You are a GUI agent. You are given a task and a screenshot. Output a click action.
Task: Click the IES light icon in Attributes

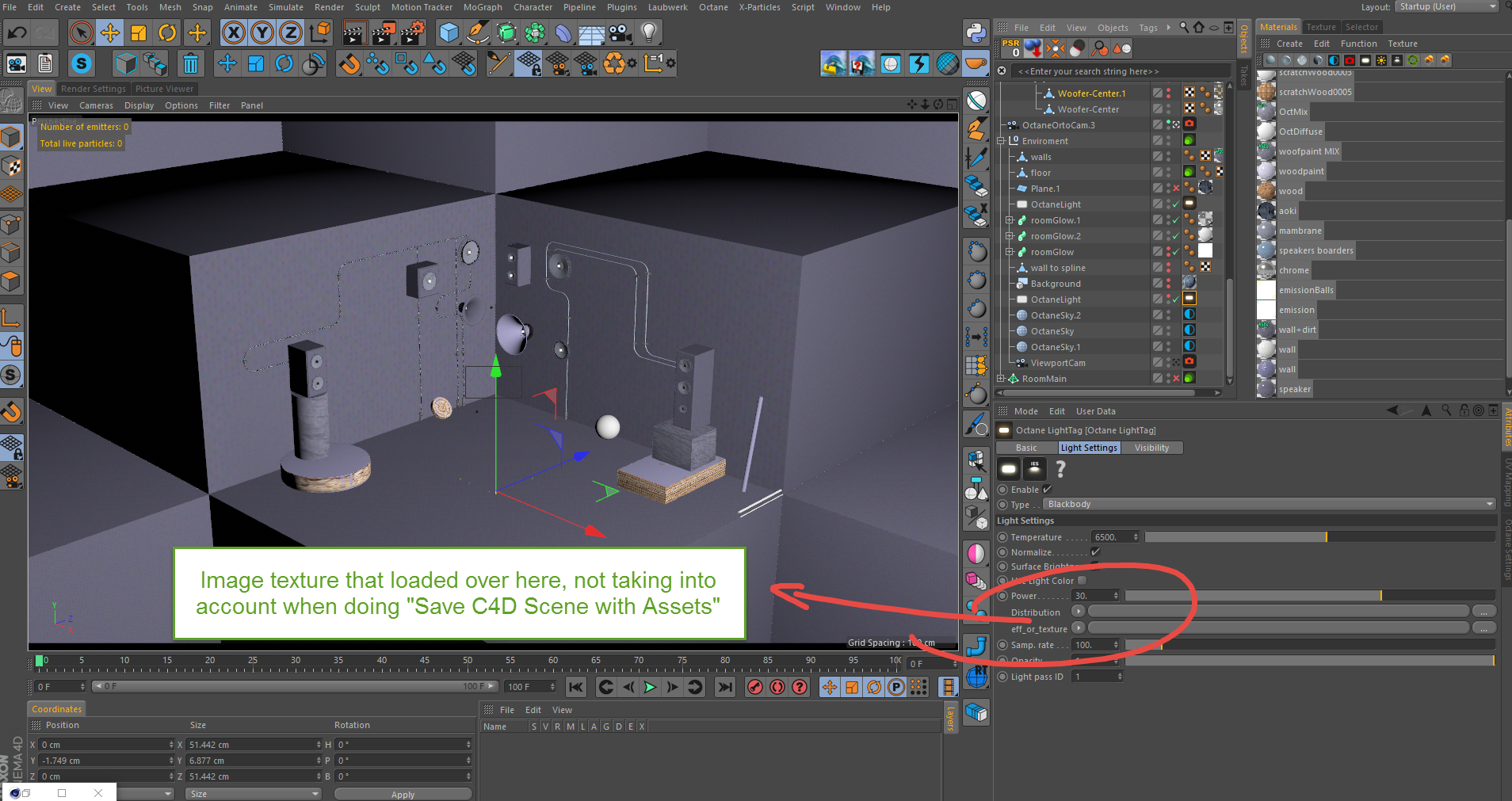(1034, 469)
